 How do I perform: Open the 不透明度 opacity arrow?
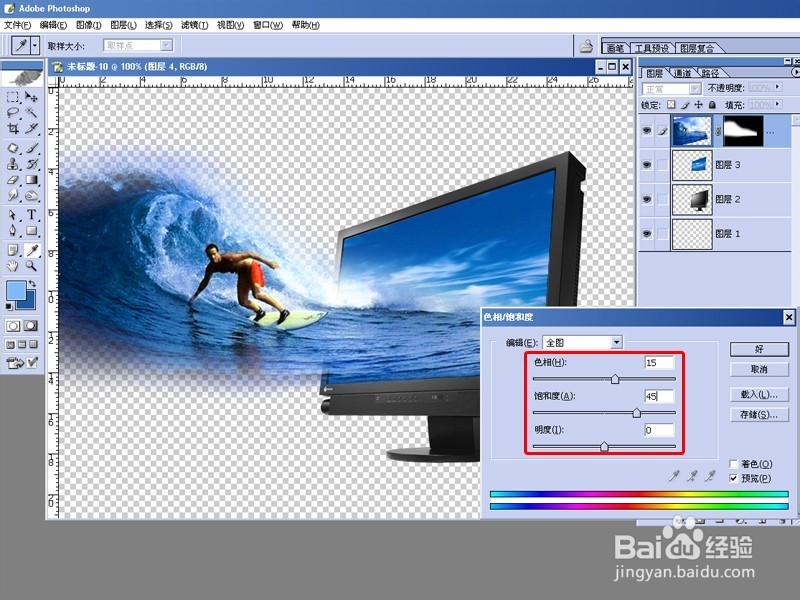point(777,88)
